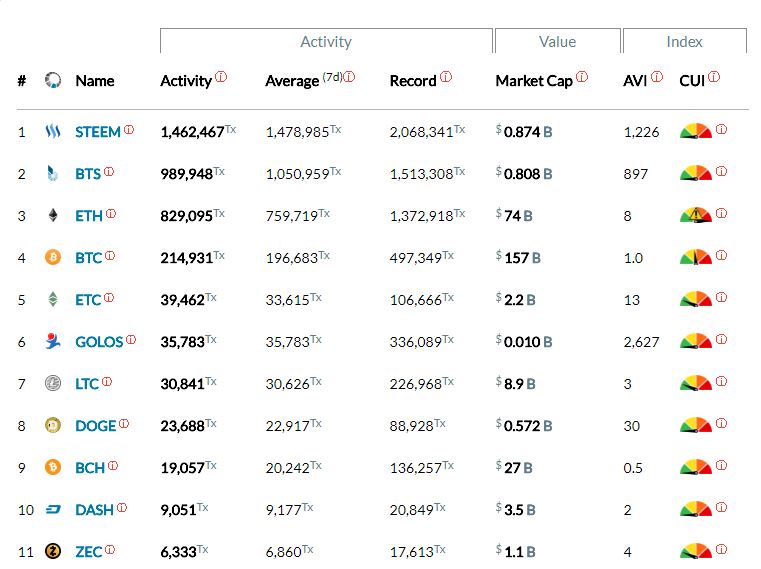Open the ETH coin link
This screenshot has width=761, height=569.
(x=89, y=216)
